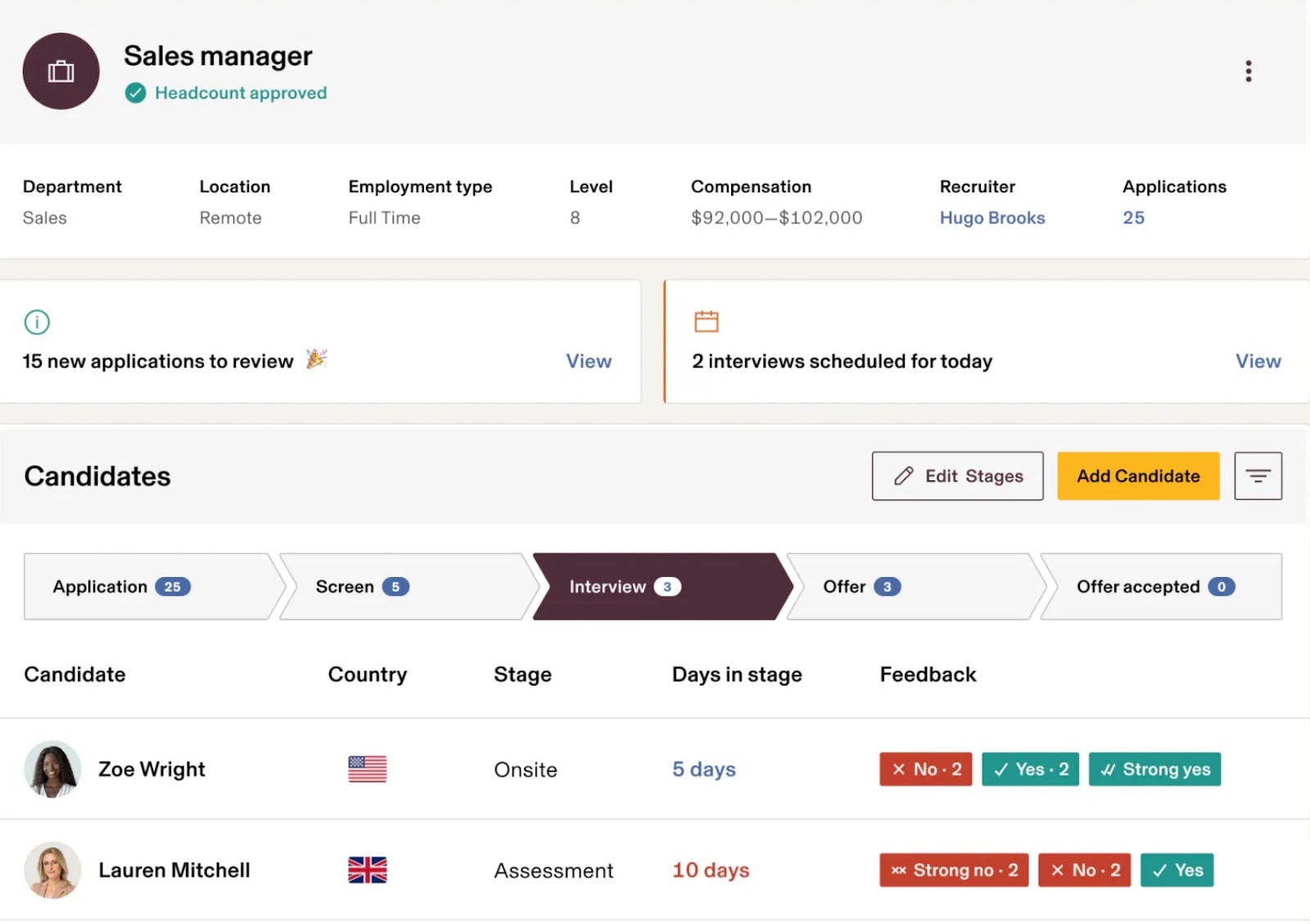The width and height of the screenshot is (1310, 924).
Task: Click View next to 15 new applications
Action: coord(588,361)
